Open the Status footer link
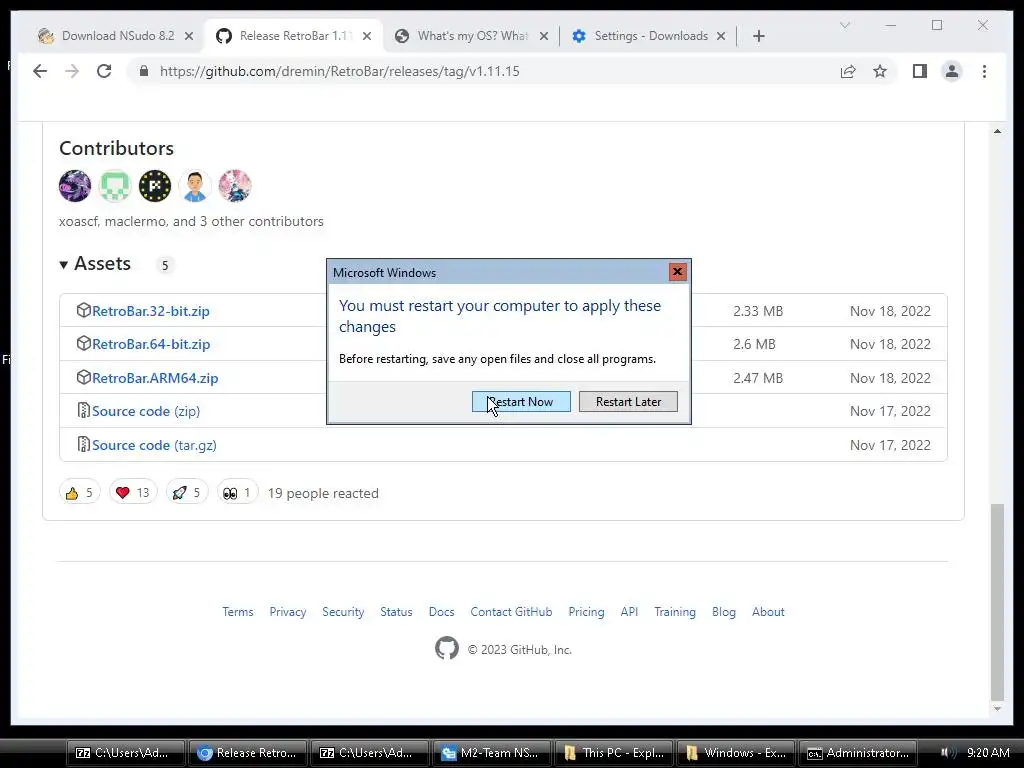The image size is (1024, 768). [396, 612]
